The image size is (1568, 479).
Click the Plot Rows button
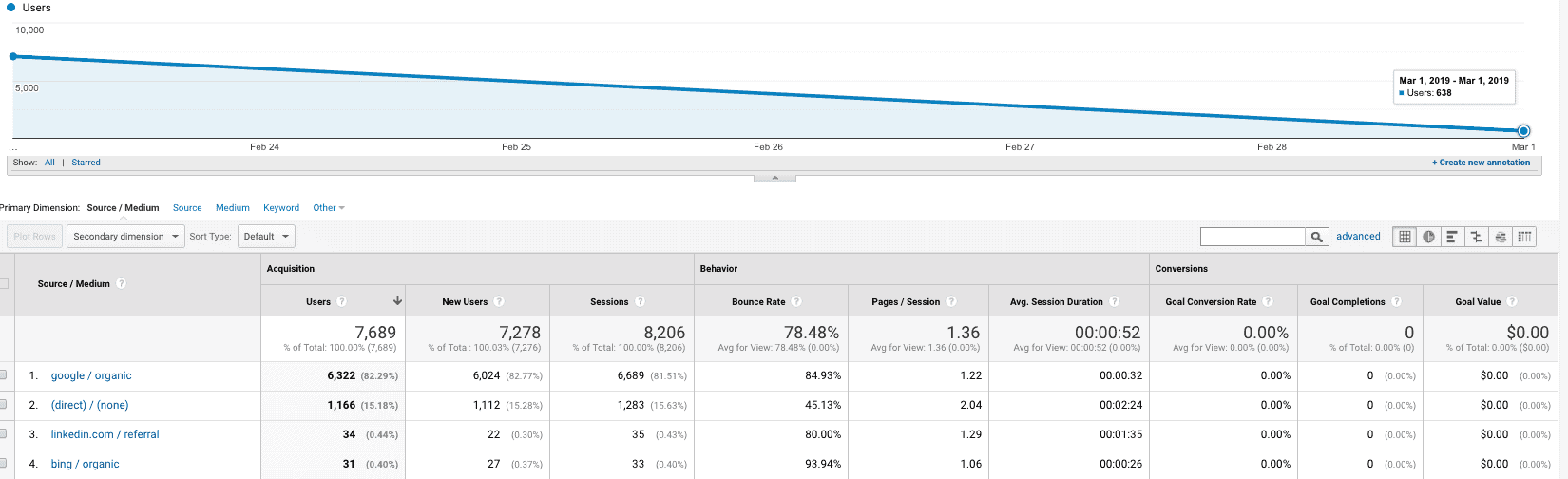pyautogui.click(x=35, y=237)
